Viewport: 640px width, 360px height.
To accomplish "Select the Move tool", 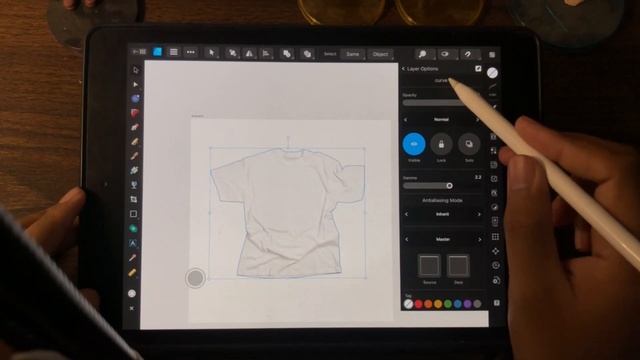I will click(x=136, y=70).
